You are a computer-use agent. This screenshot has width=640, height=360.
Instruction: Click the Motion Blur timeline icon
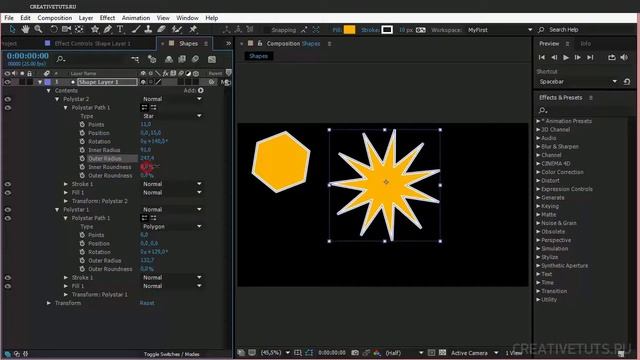[196, 60]
